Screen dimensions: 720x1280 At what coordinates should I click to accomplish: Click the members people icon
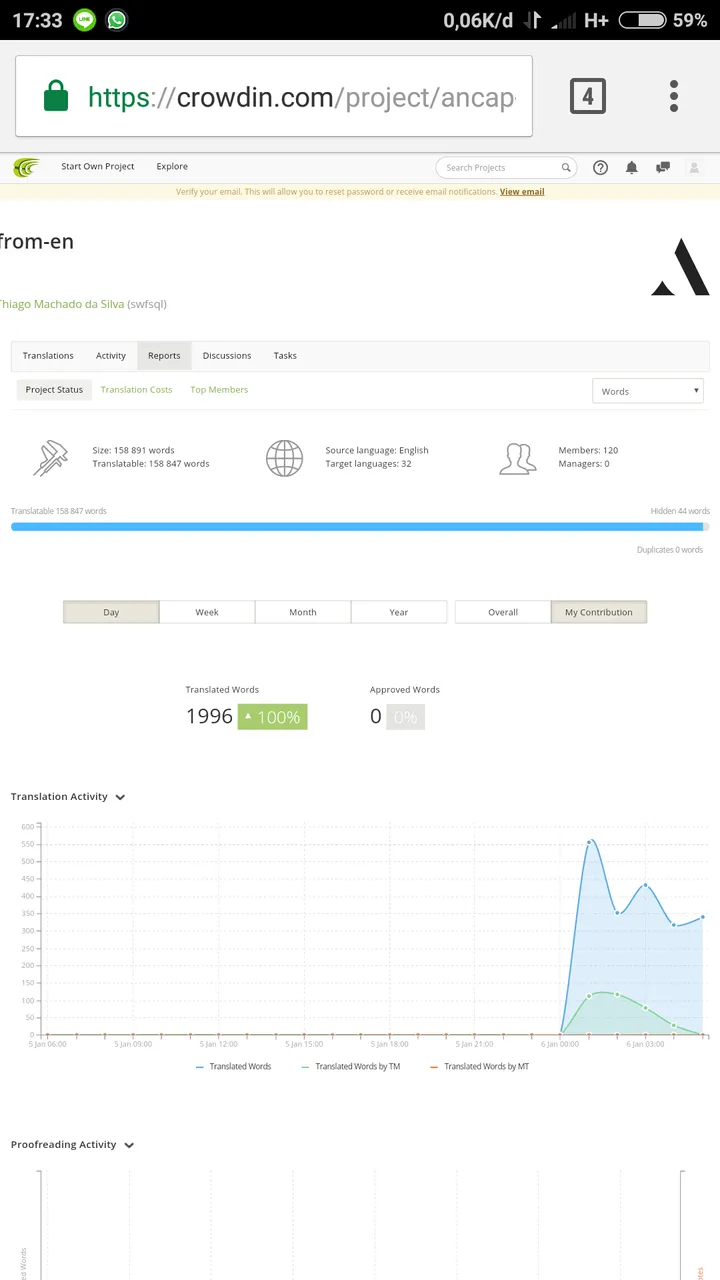point(517,458)
